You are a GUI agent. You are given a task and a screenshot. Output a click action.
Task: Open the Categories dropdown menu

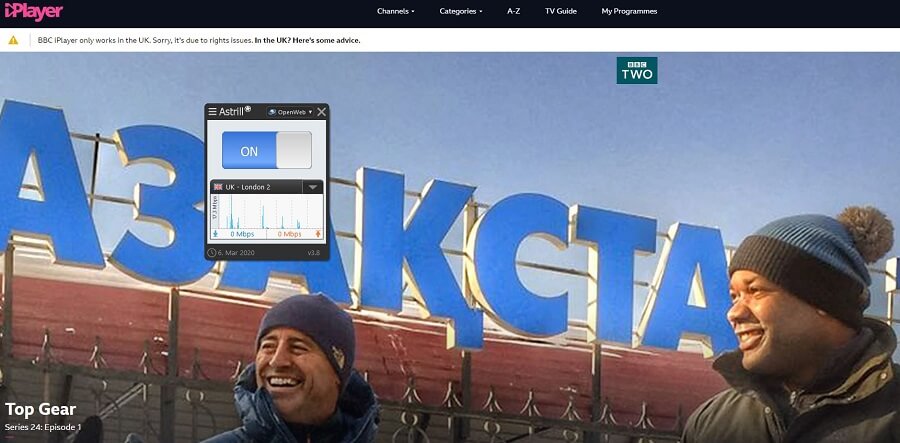(x=461, y=11)
